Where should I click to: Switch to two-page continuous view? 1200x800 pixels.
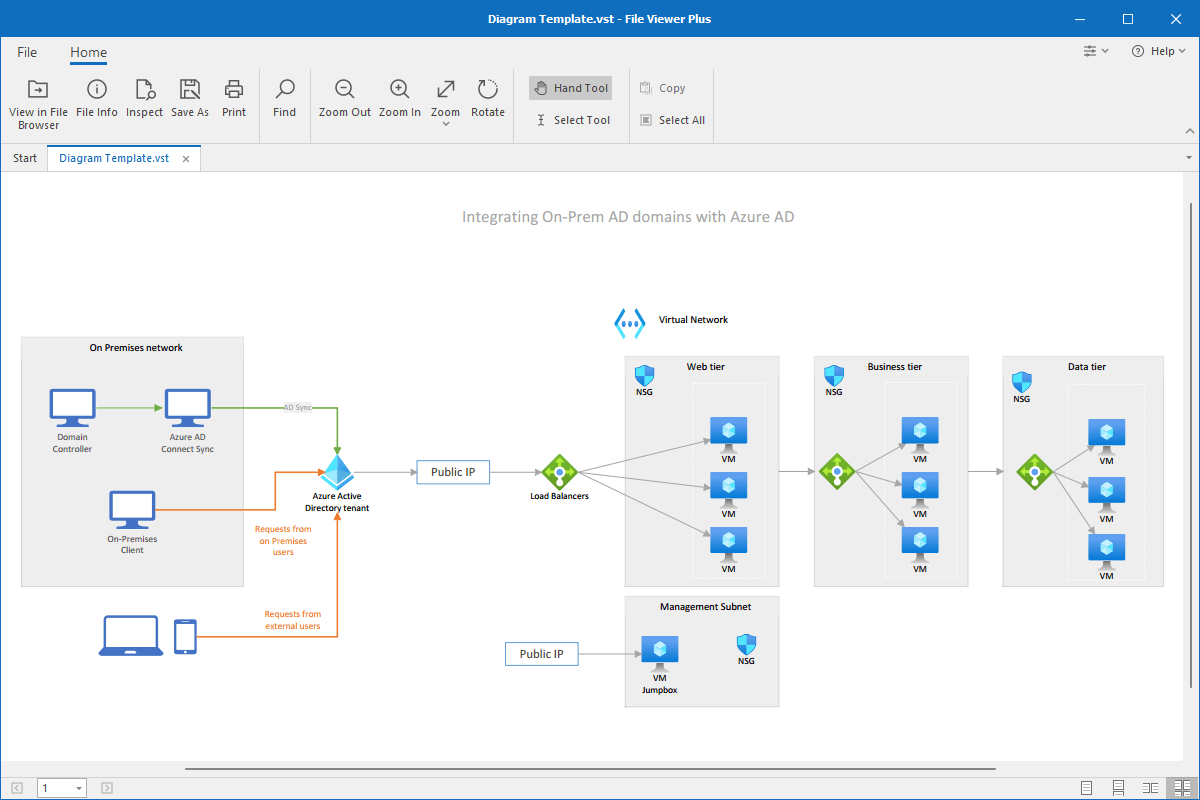pos(1182,788)
